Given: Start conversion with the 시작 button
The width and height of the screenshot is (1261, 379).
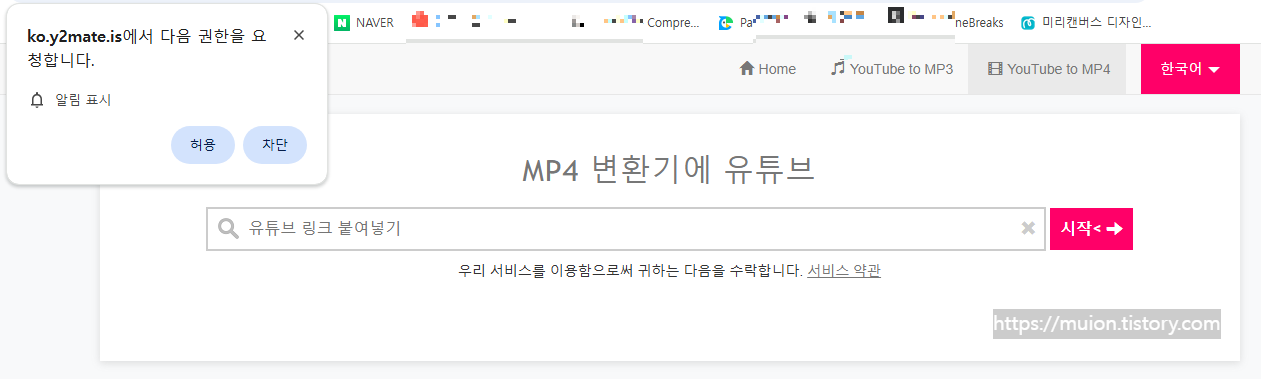Looking at the screenshot, I should point(1091,228).
